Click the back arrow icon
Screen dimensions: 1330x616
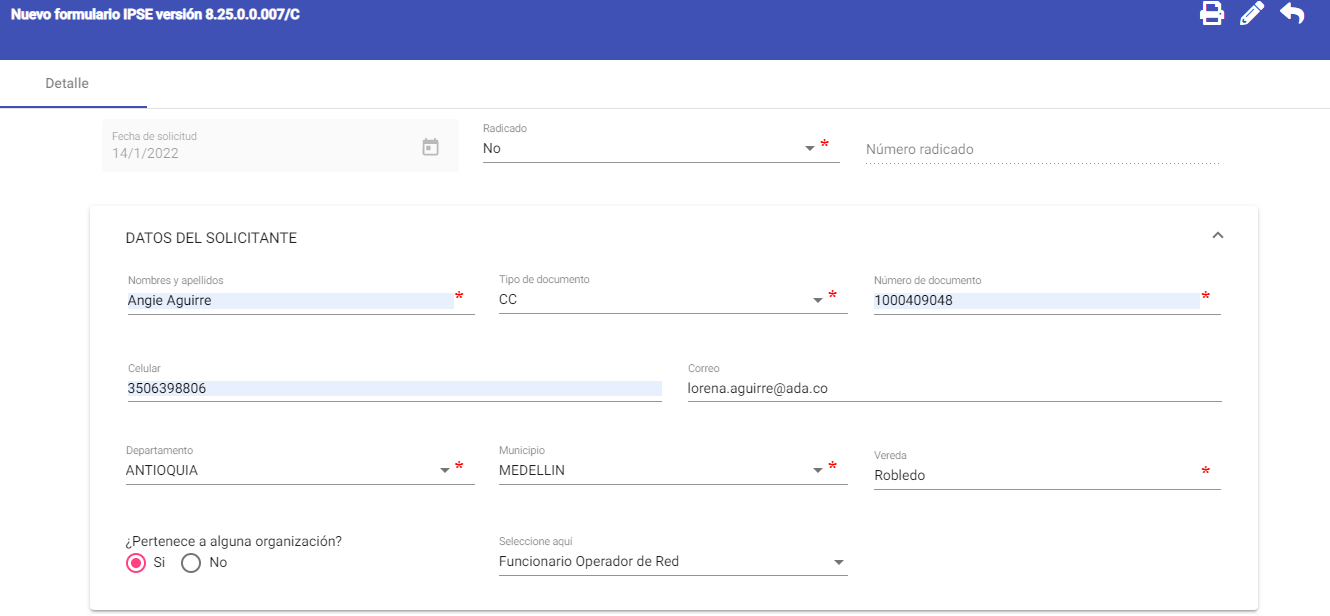tap(1292, 14)
